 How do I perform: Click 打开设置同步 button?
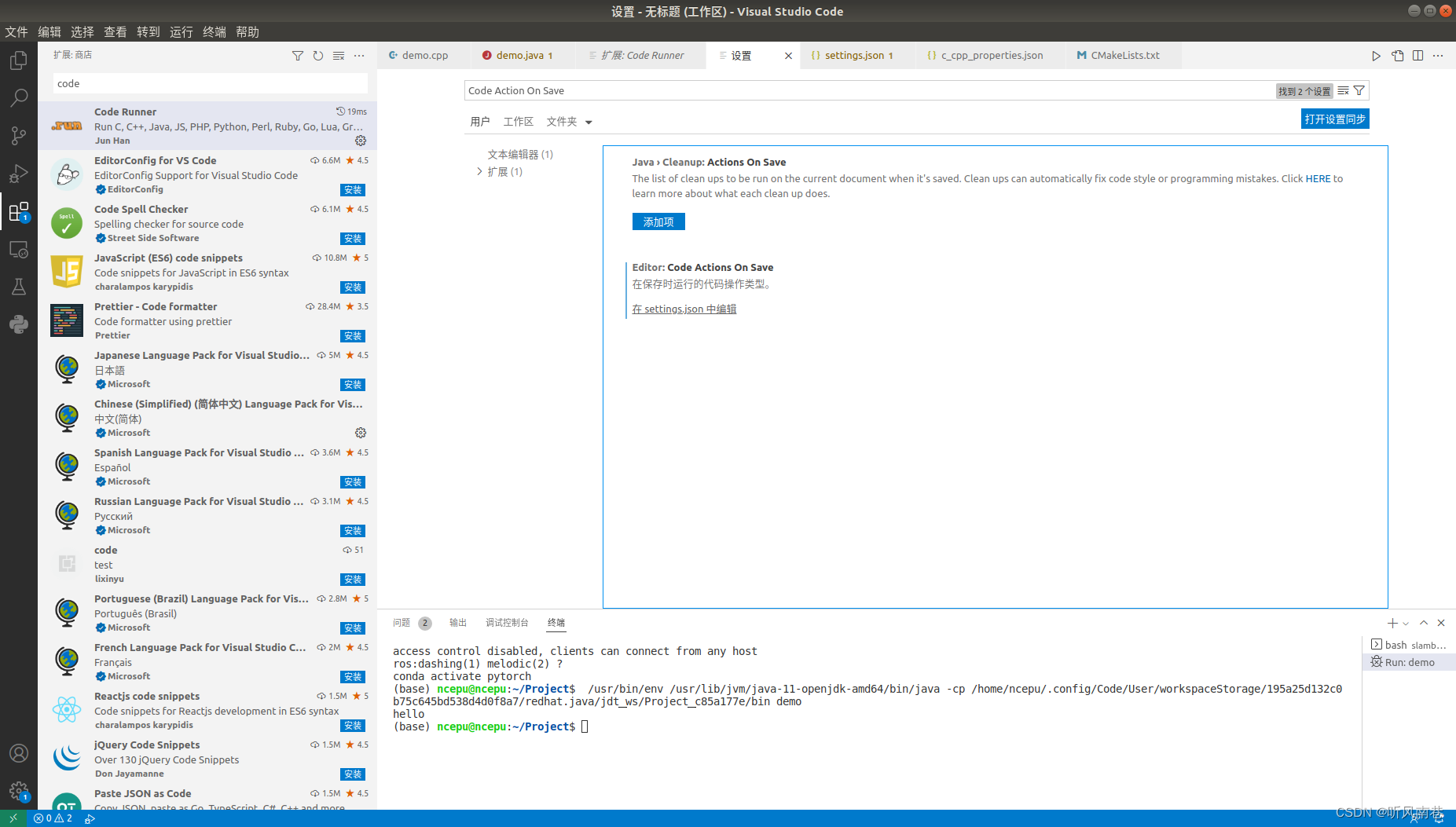pyautogui.click(x=1335, y=119)
